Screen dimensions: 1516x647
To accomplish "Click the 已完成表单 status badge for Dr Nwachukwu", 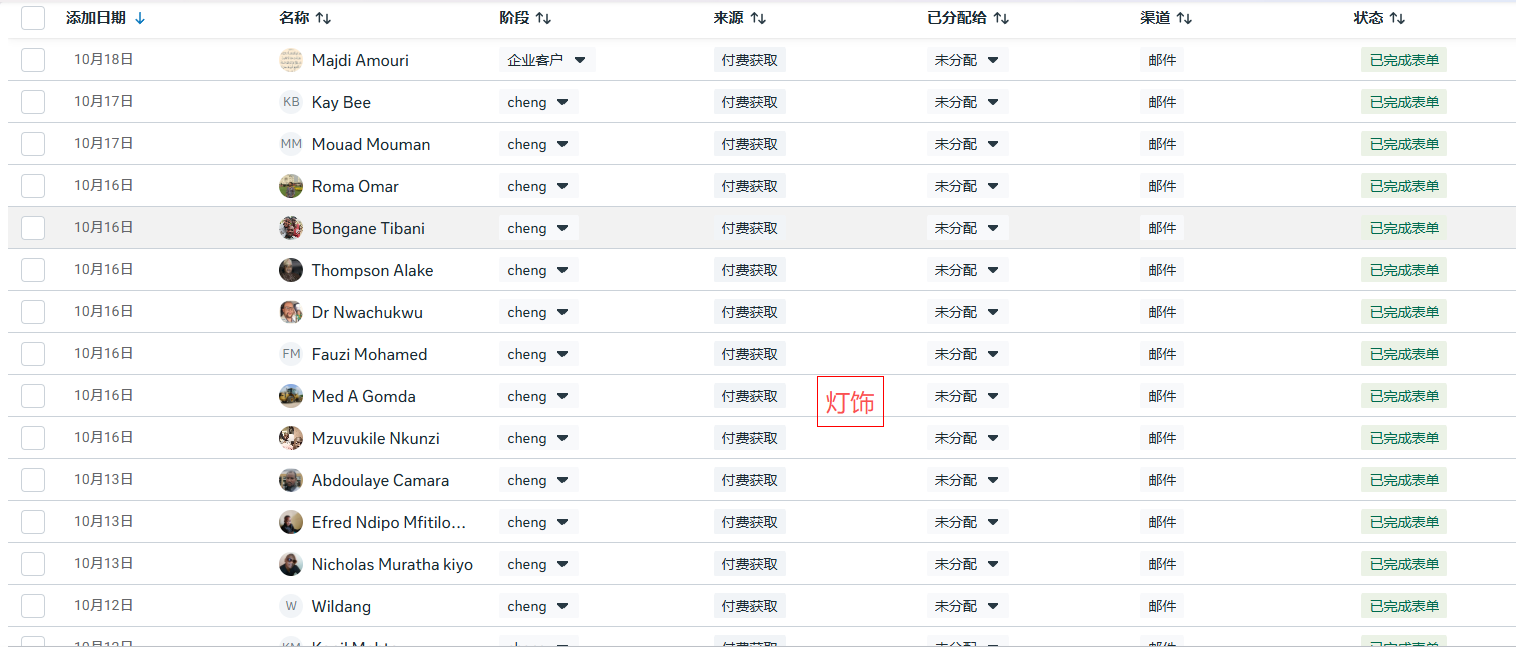I will pyautogui.click(x=1403, y=312).
